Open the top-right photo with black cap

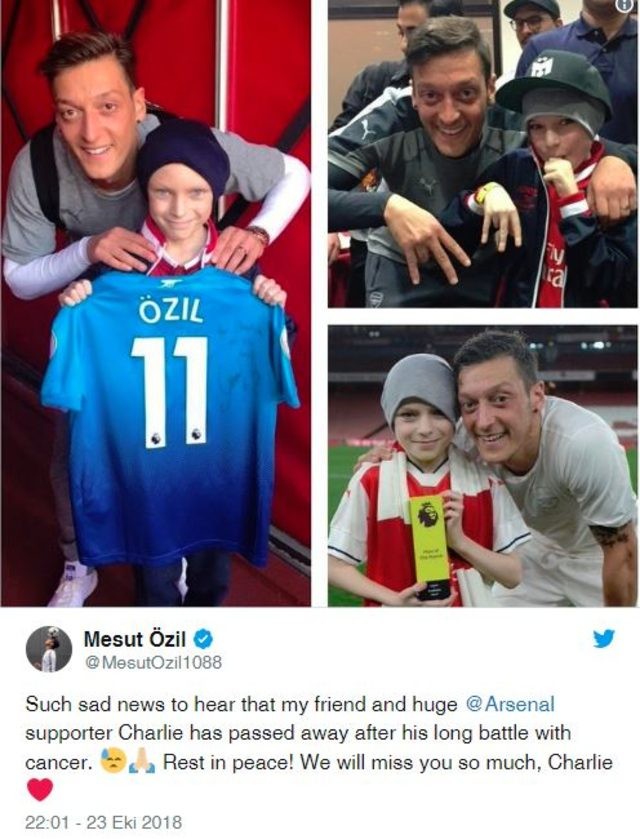[x=483, y=154]
